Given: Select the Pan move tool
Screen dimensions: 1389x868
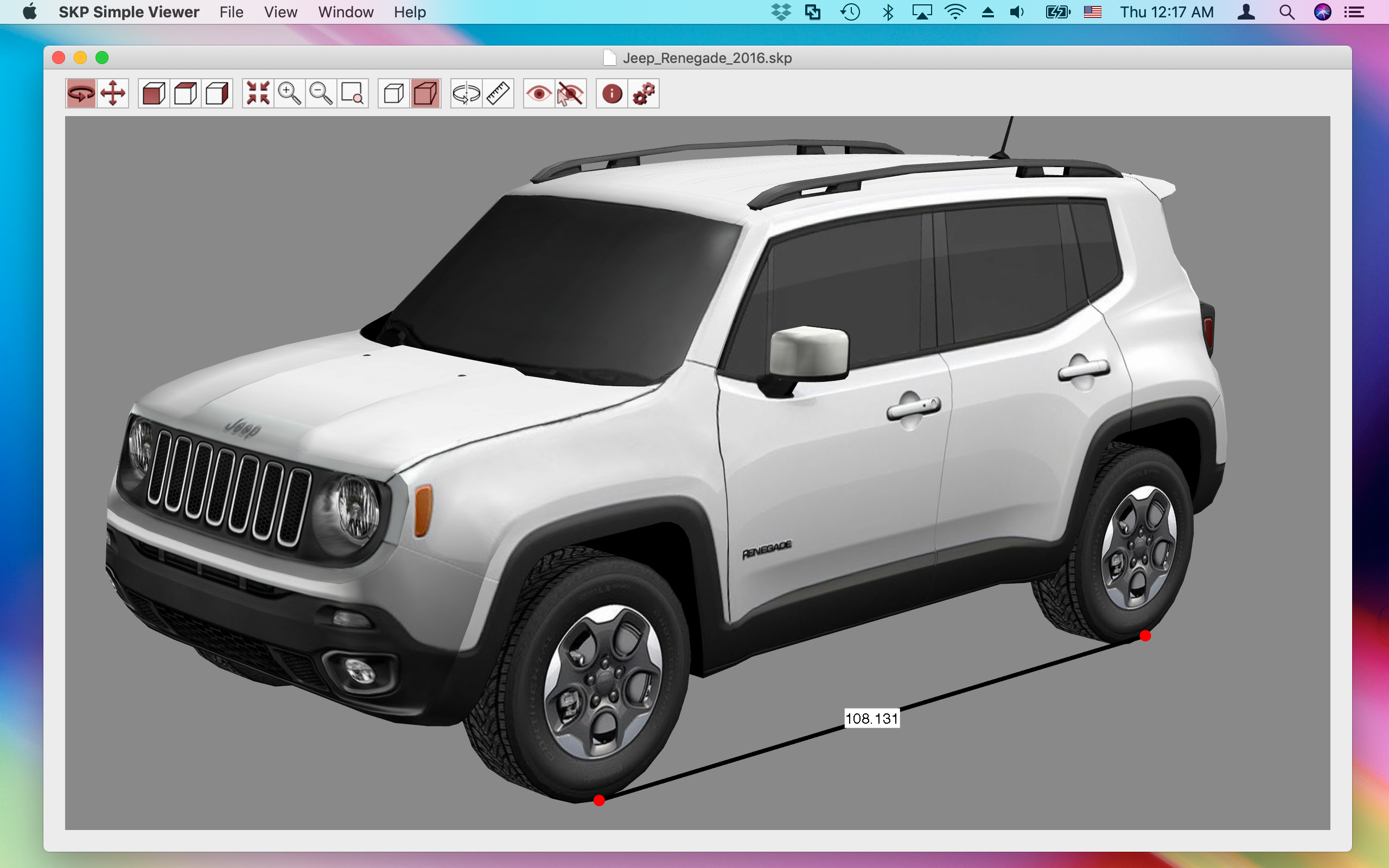Looking at the screenshot, I should tap(112, 93).
